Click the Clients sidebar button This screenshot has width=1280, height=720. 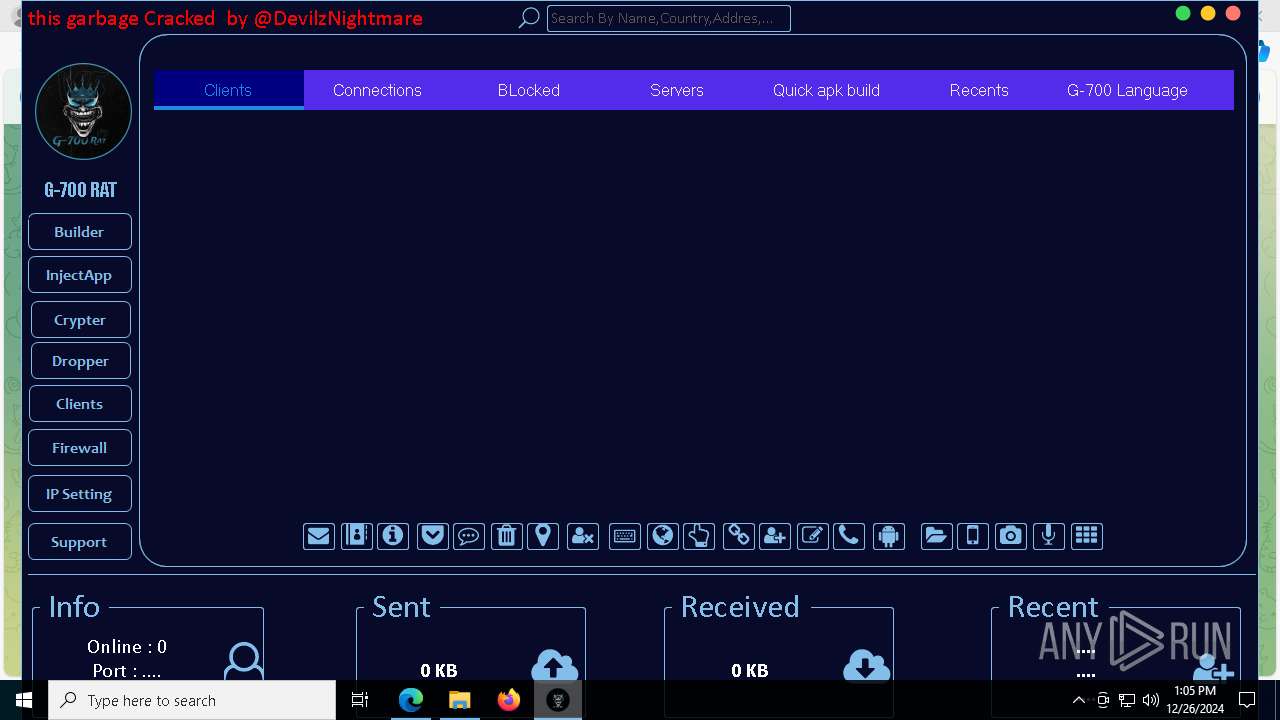79,404
